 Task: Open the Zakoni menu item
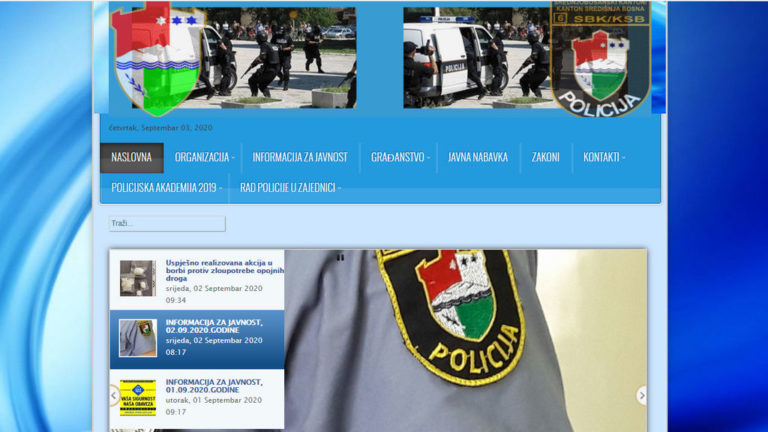point(545,157)
